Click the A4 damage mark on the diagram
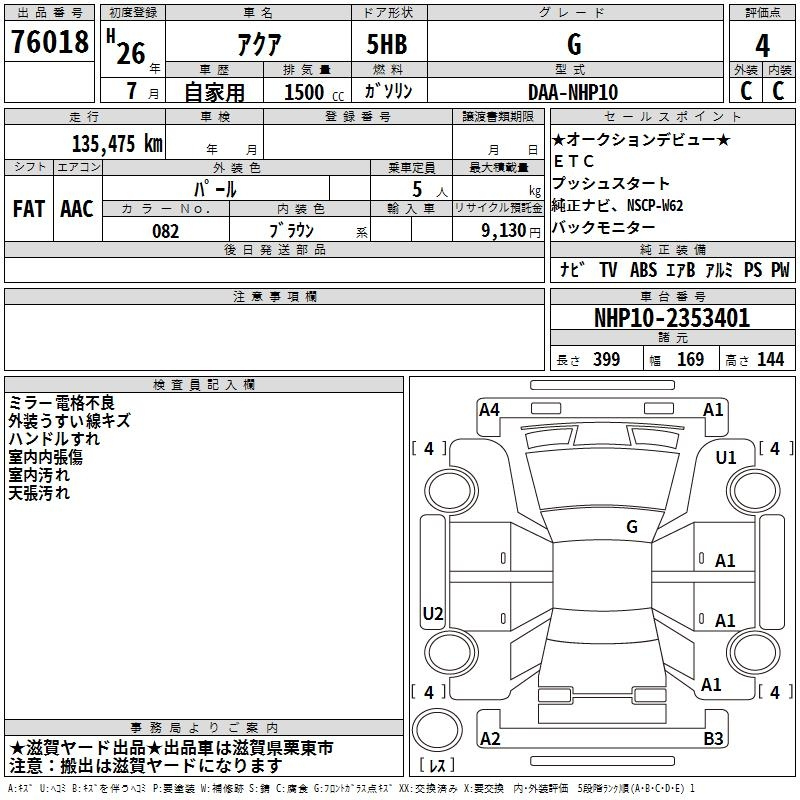Image resolution: width=800 pixels, height=800 pixels. click(489, 410)
